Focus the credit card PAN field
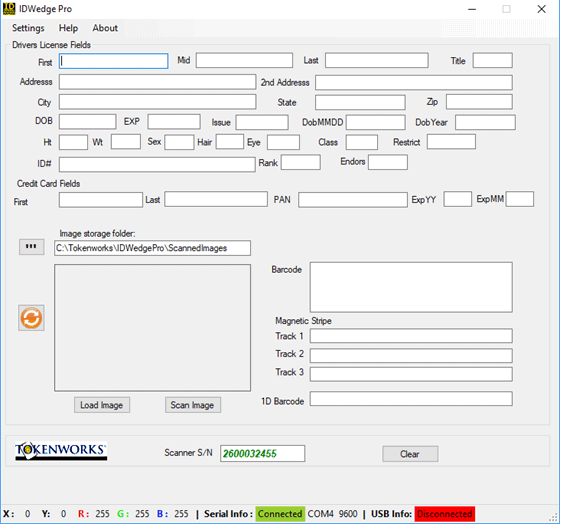Screen dimensions: 561x525 [353, 200]
